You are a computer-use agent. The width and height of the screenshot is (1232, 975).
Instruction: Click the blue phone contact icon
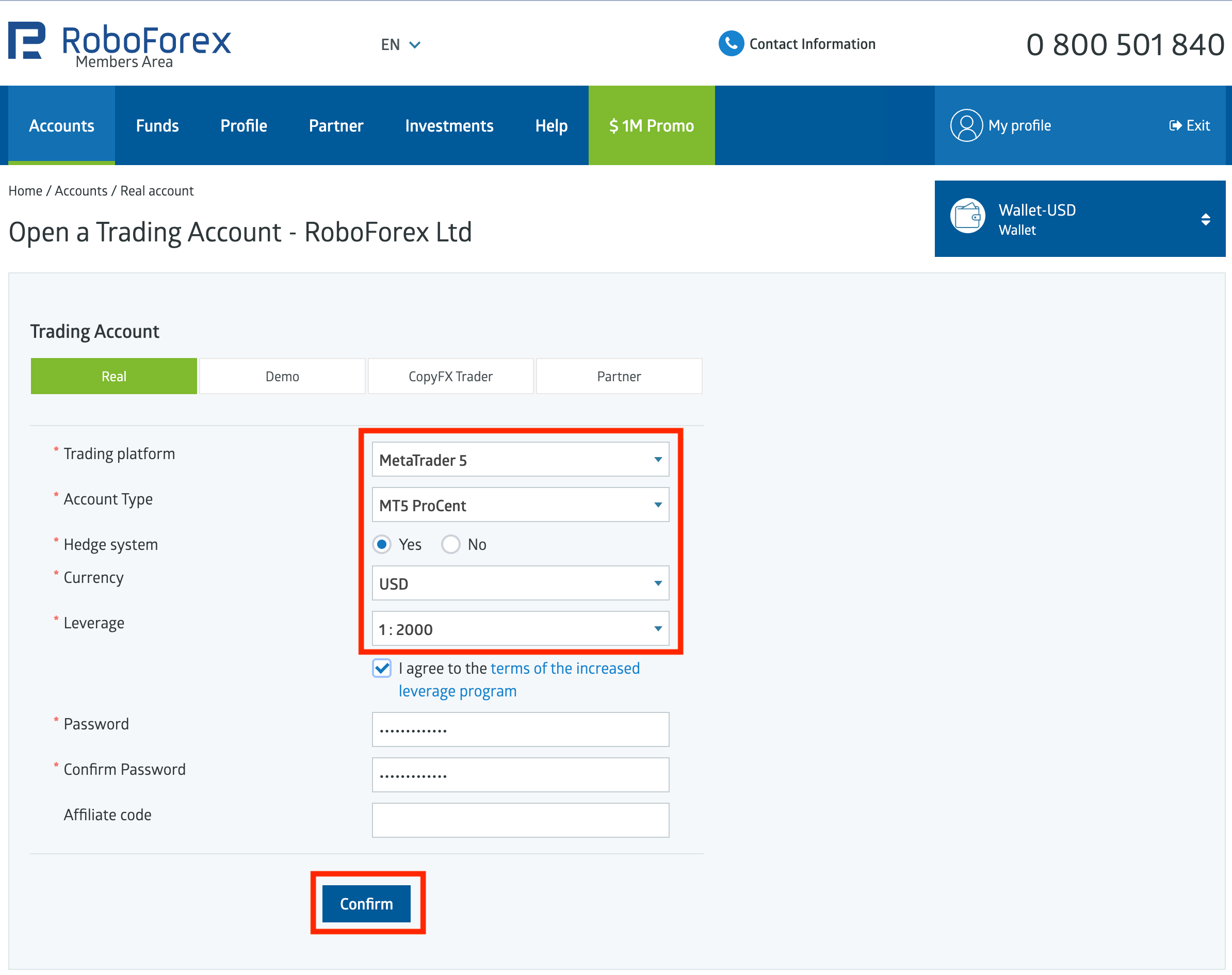731,43
